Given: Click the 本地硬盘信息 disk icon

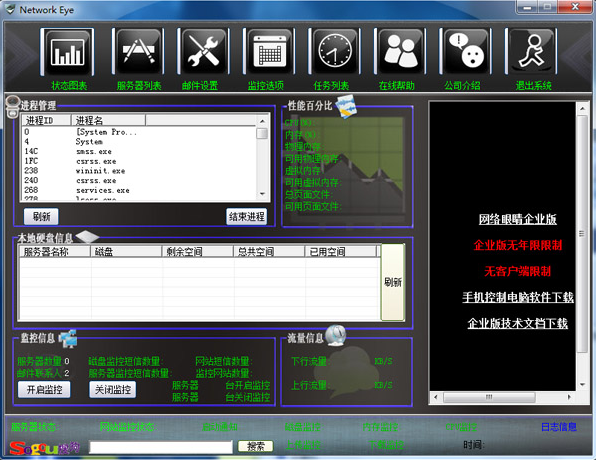Looking at the screenshot, I should (x=87, y=237).
